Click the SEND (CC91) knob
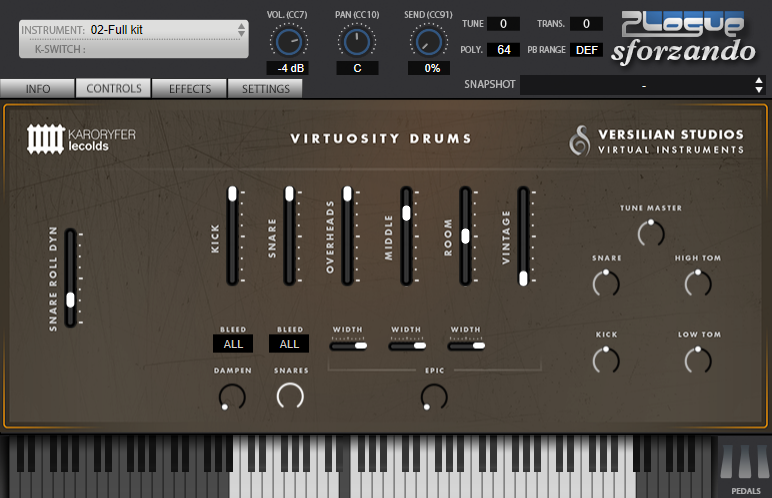The height and width of the screenshot is (498, 772). point(428,42)
